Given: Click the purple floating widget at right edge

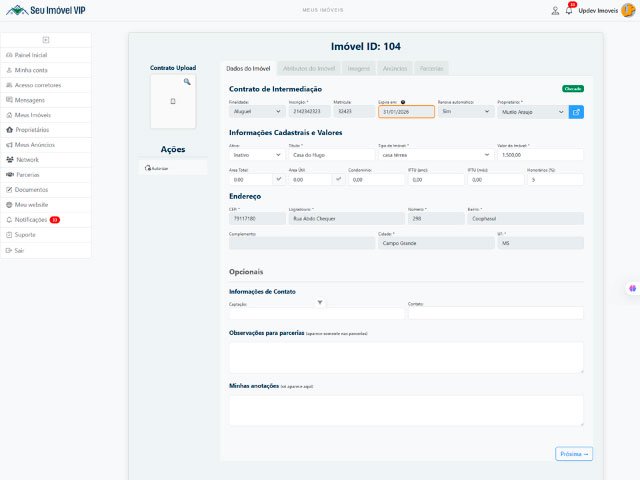Looking at the screenshot, I should coord(632,288).
